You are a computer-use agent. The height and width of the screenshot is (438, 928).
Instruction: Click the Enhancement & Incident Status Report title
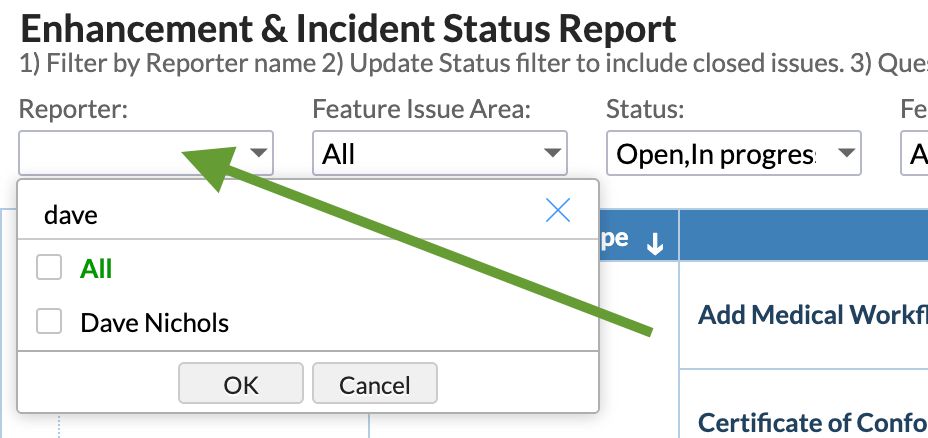pos(348,29)
